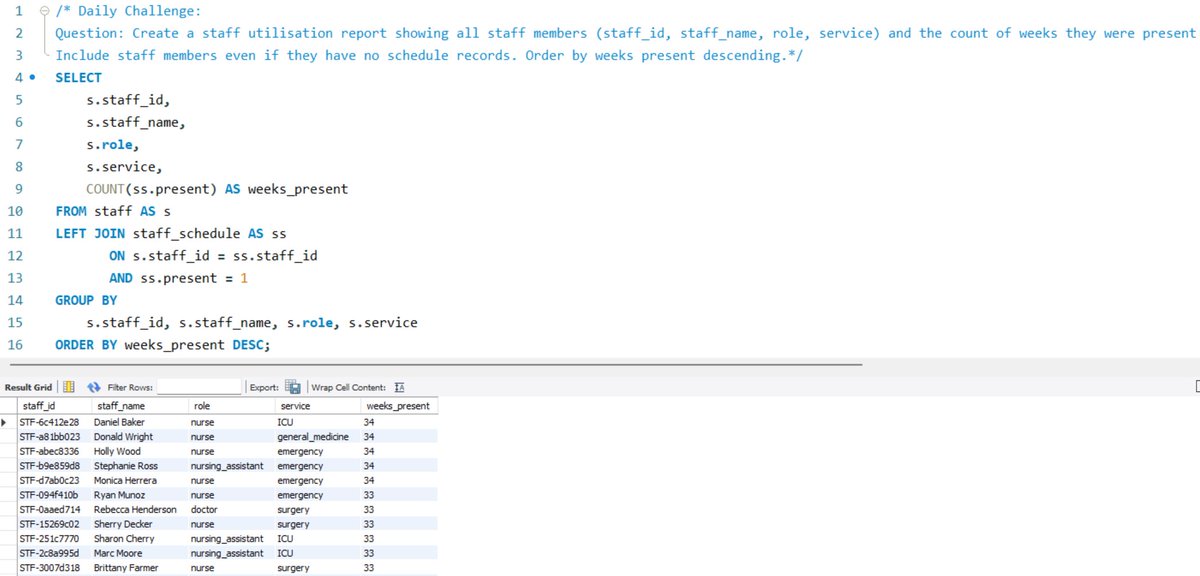Click LEFT JOIN staff_schedule line
1200x576 pixels.
[171, 233]
